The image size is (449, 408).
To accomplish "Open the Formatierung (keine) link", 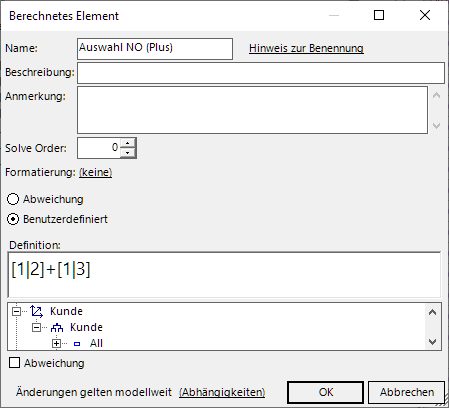I will tap(95, 172).
